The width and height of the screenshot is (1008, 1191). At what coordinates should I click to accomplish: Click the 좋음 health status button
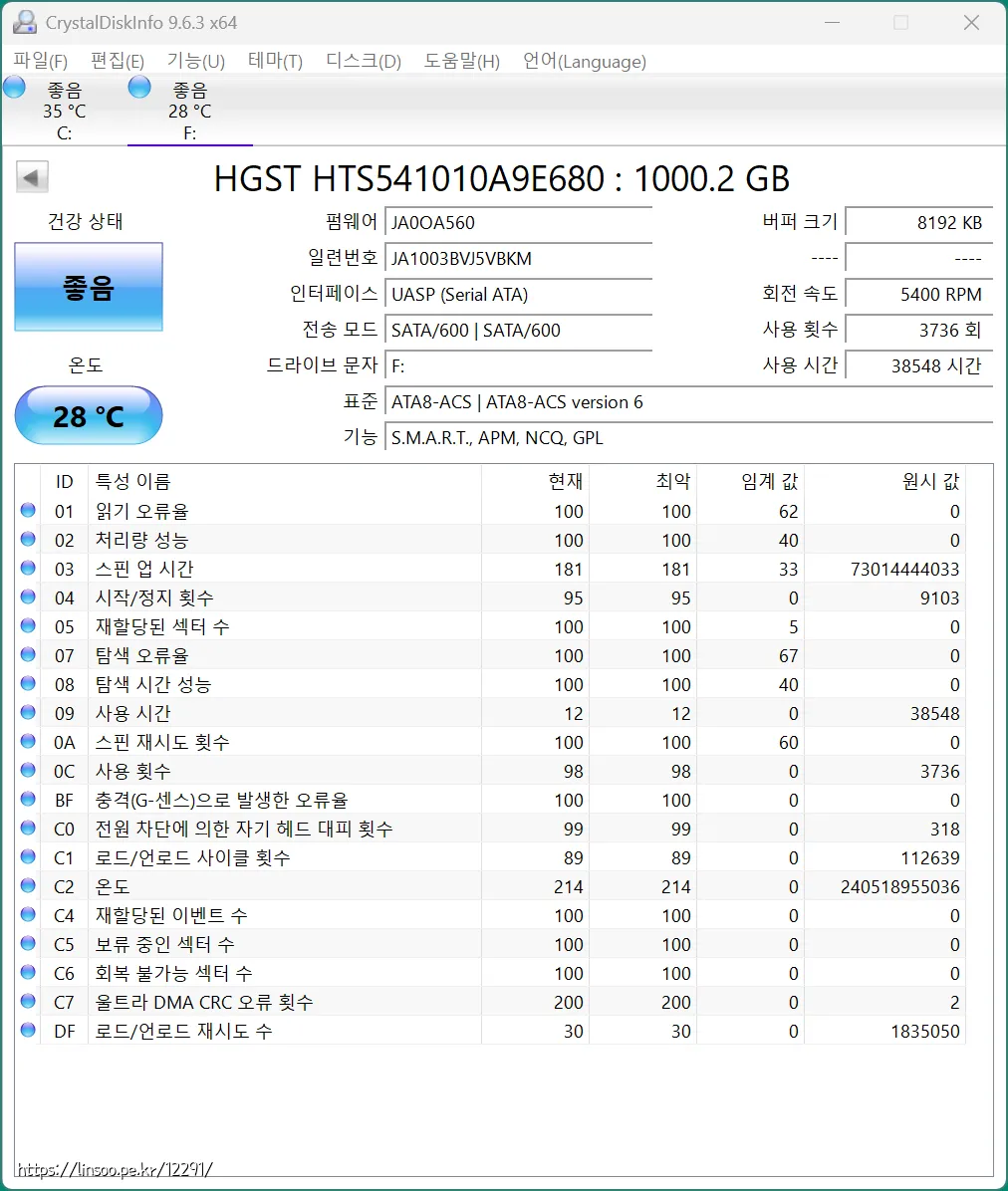(x=89, y=287)
